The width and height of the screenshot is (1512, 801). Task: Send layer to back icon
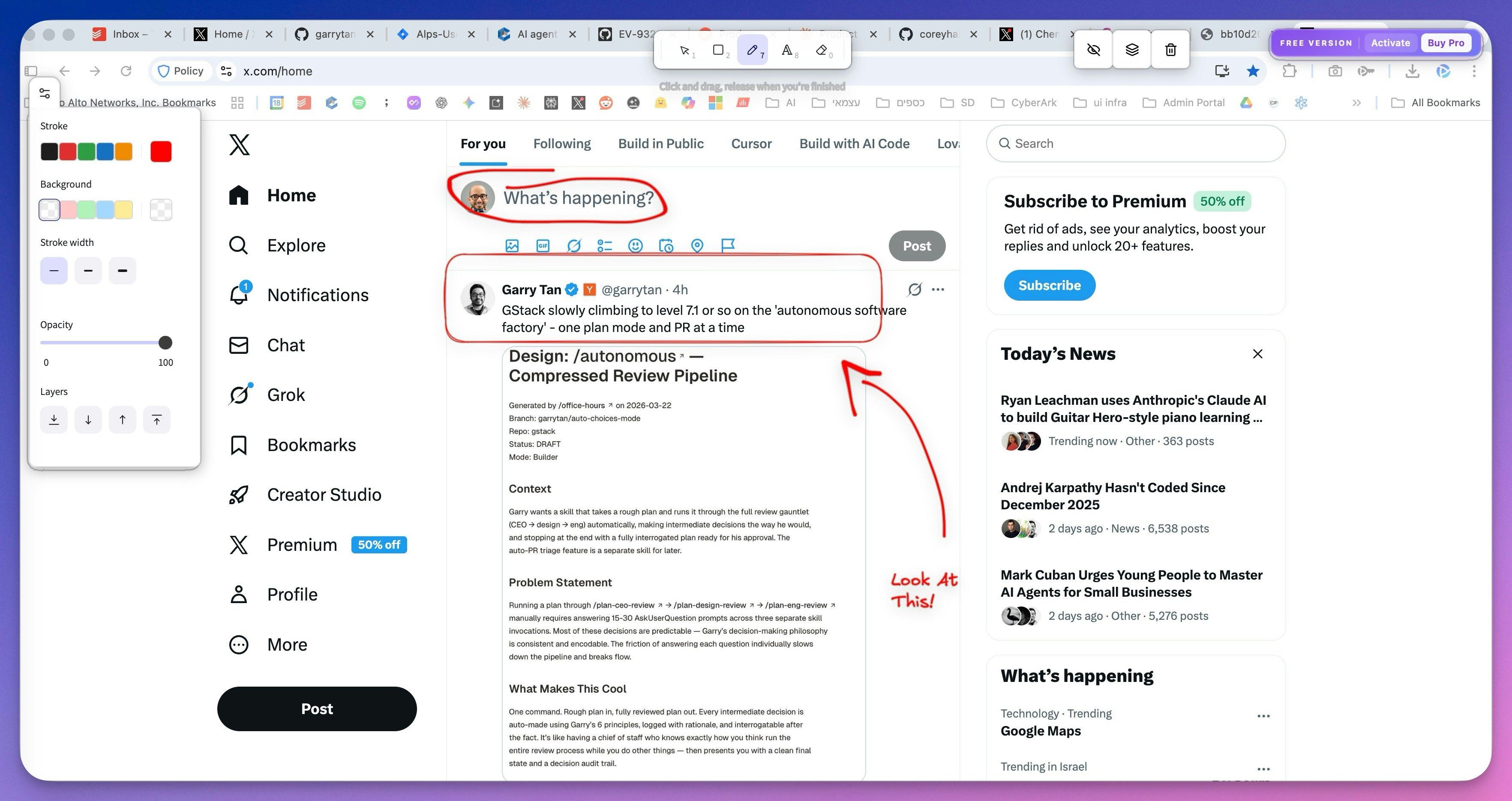[54, 420]
